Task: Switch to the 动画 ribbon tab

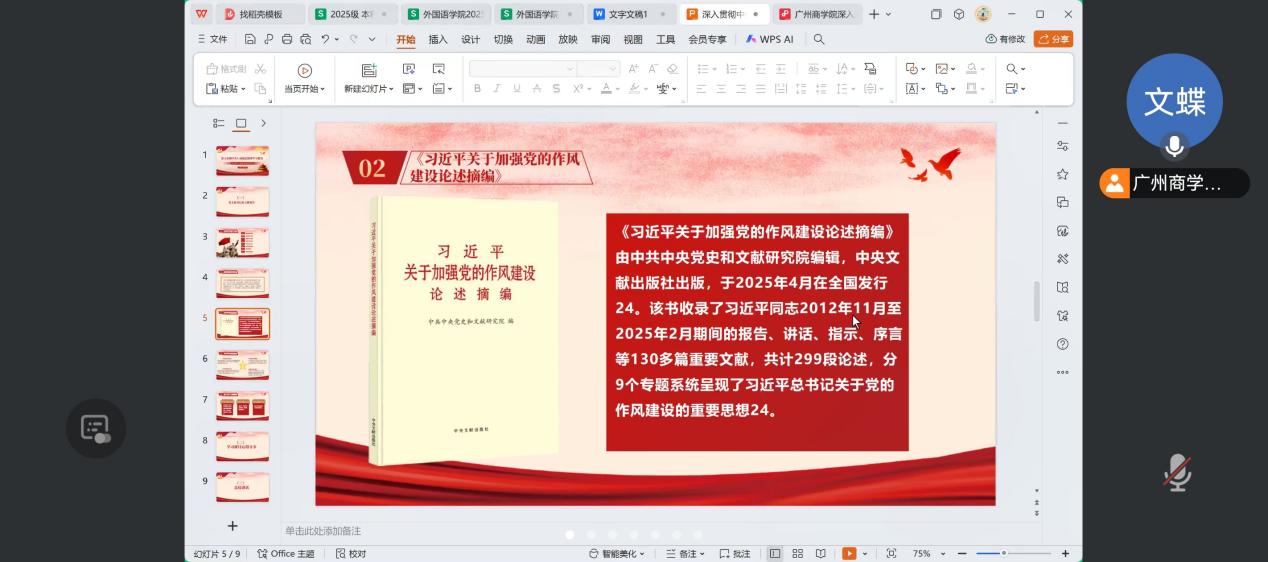Action: point(535,39)
